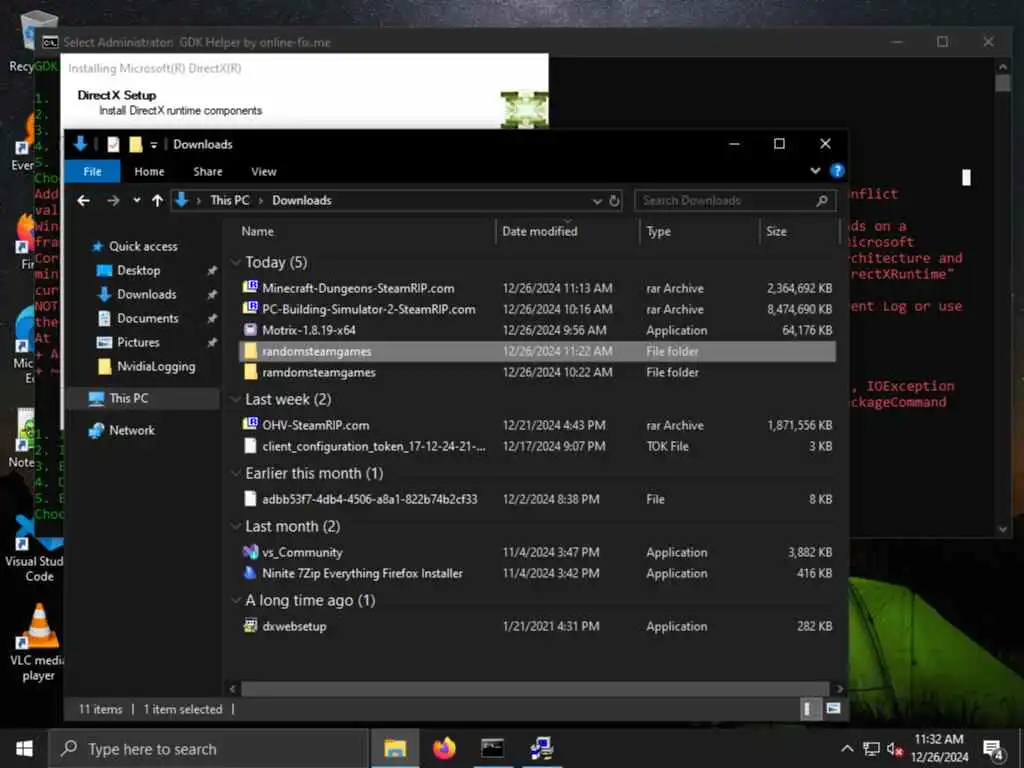Screen dimensions: 1024x768
Task: Open the Windows Start menu
Action: 24,748
